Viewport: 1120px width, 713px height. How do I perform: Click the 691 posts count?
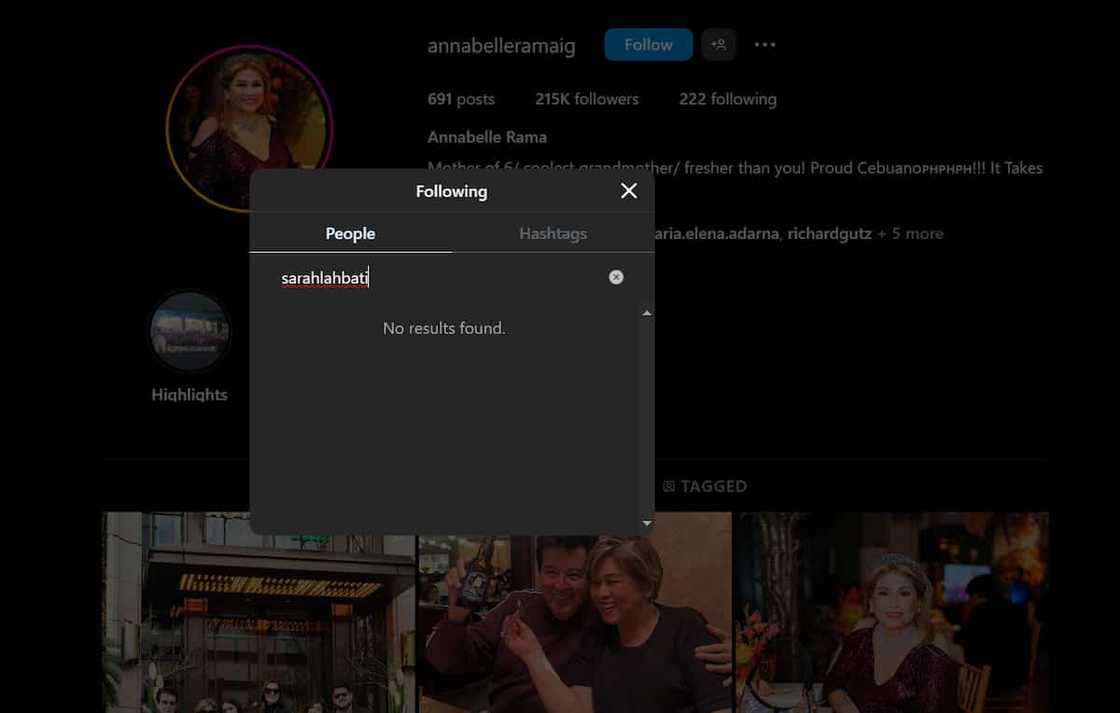pyautogui.click(x=461, y=99)
